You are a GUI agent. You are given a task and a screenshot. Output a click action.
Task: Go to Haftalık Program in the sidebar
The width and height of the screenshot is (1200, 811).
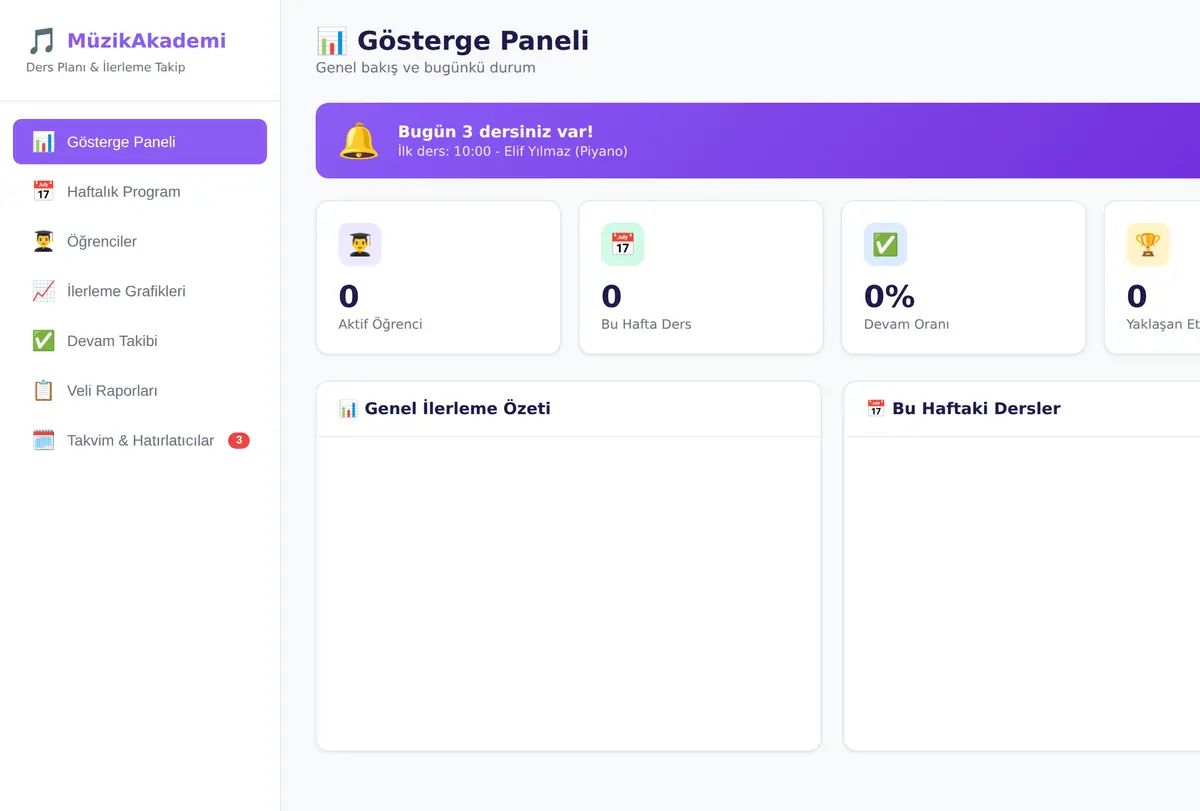140,192
